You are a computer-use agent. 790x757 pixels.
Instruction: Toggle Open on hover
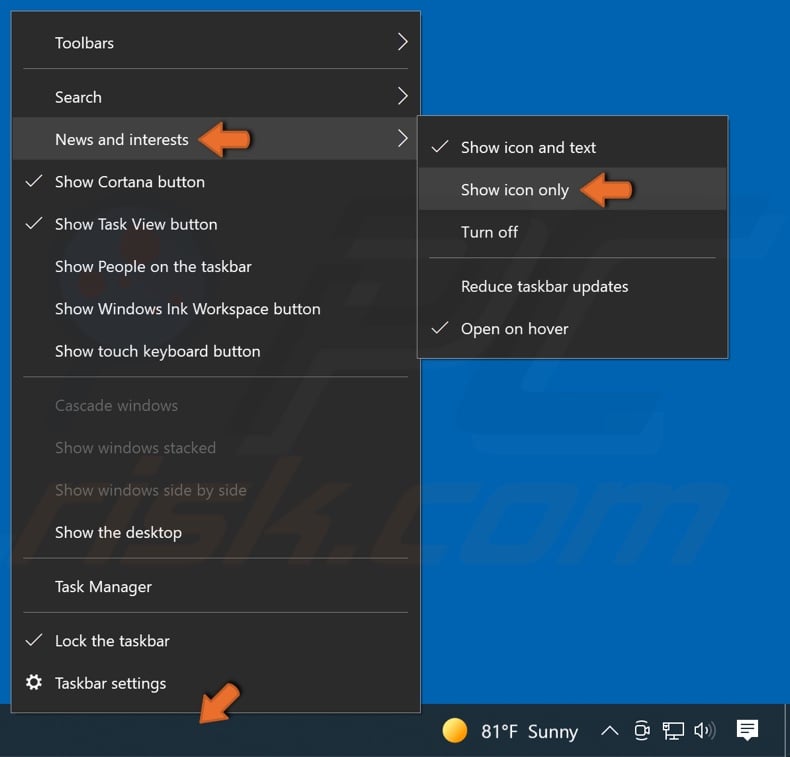pyautogui.click(x=573, y=328)
